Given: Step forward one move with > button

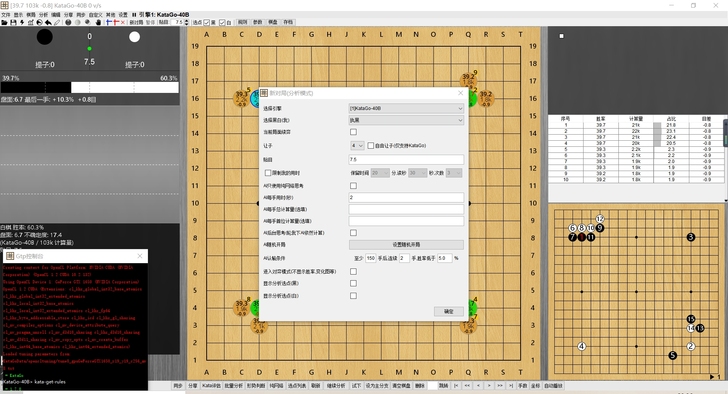Looking at the screenshot, I should [489, 386].
